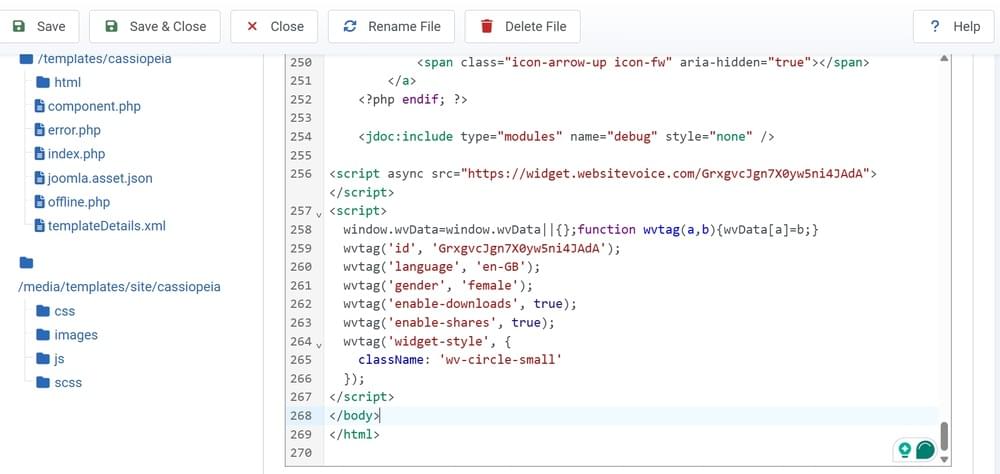Open /media/templates/site/cassiopeia folder path
The height and width of the screenshot is (474, 1000).
pyautogui.click(x=119, y=287)
